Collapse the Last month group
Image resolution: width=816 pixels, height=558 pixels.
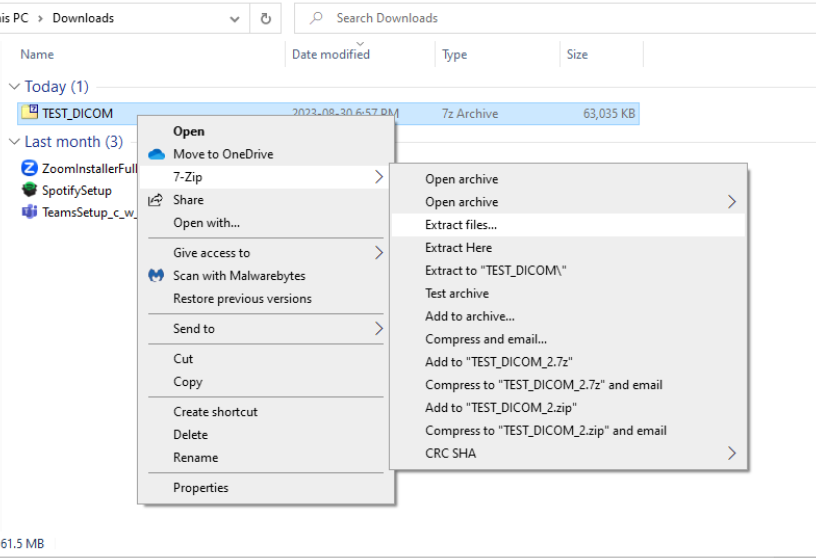[14, 142]
